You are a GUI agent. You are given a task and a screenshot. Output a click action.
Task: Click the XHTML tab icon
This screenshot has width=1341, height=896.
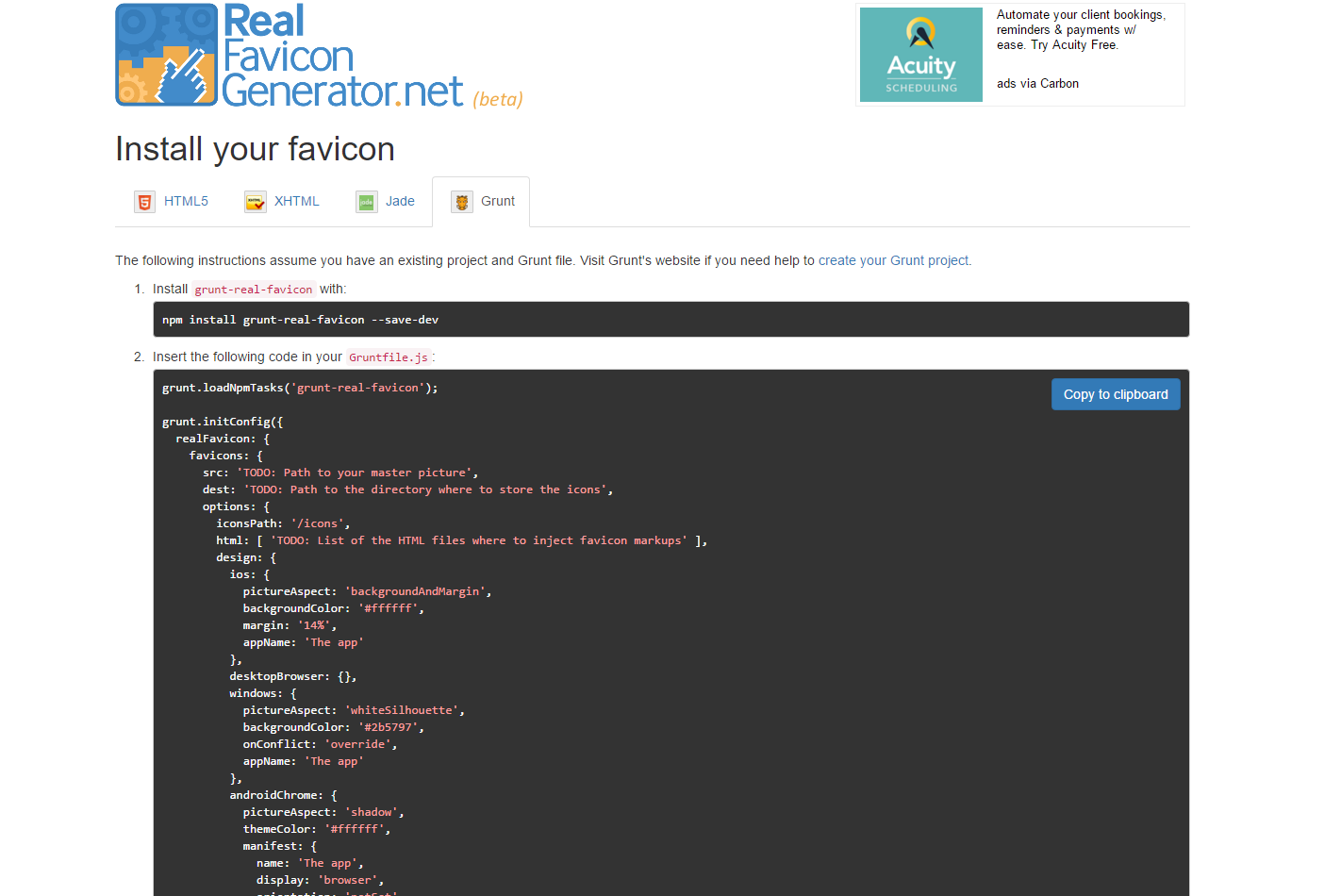click(255, 202)
